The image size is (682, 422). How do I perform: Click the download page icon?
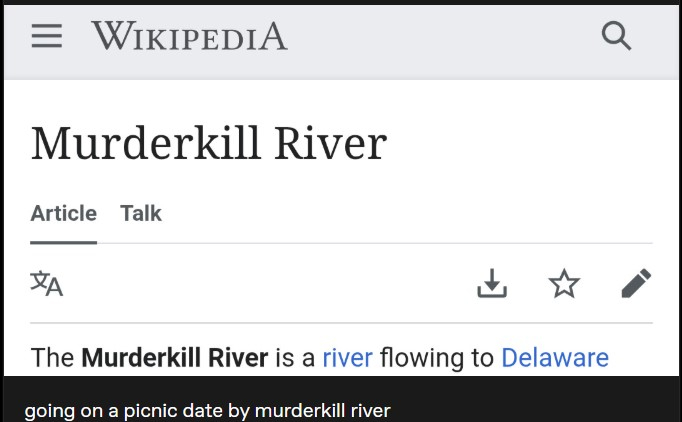click(x=491, y=284)
